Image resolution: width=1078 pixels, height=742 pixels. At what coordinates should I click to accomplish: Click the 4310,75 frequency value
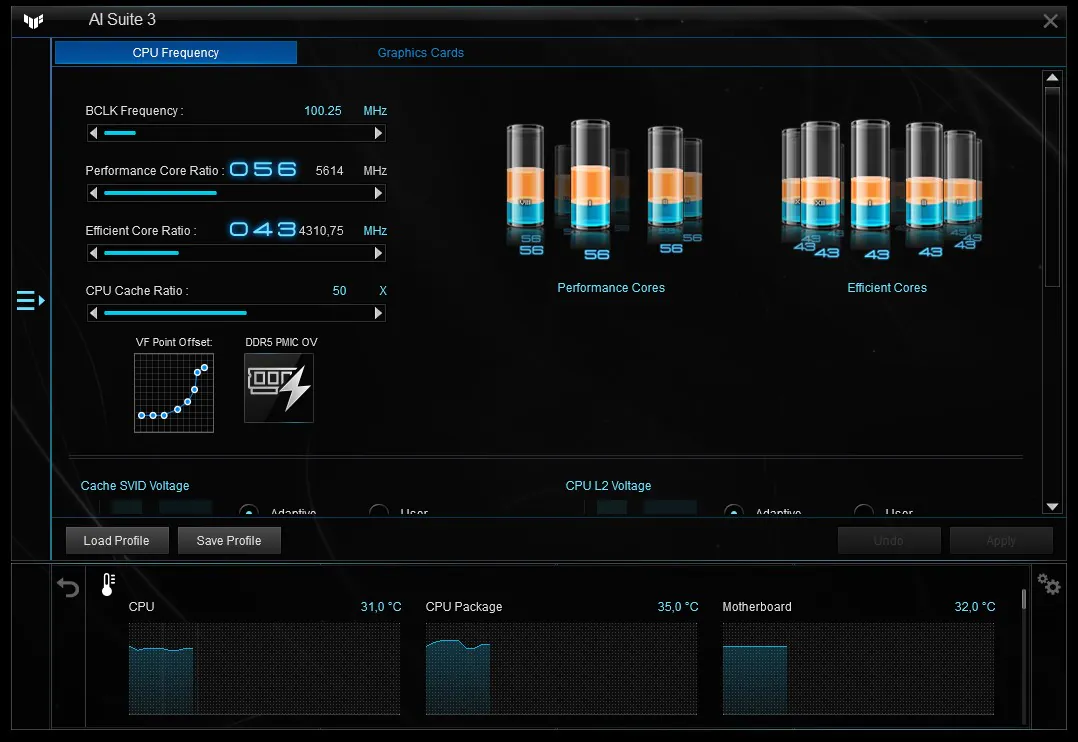[321, 230]
